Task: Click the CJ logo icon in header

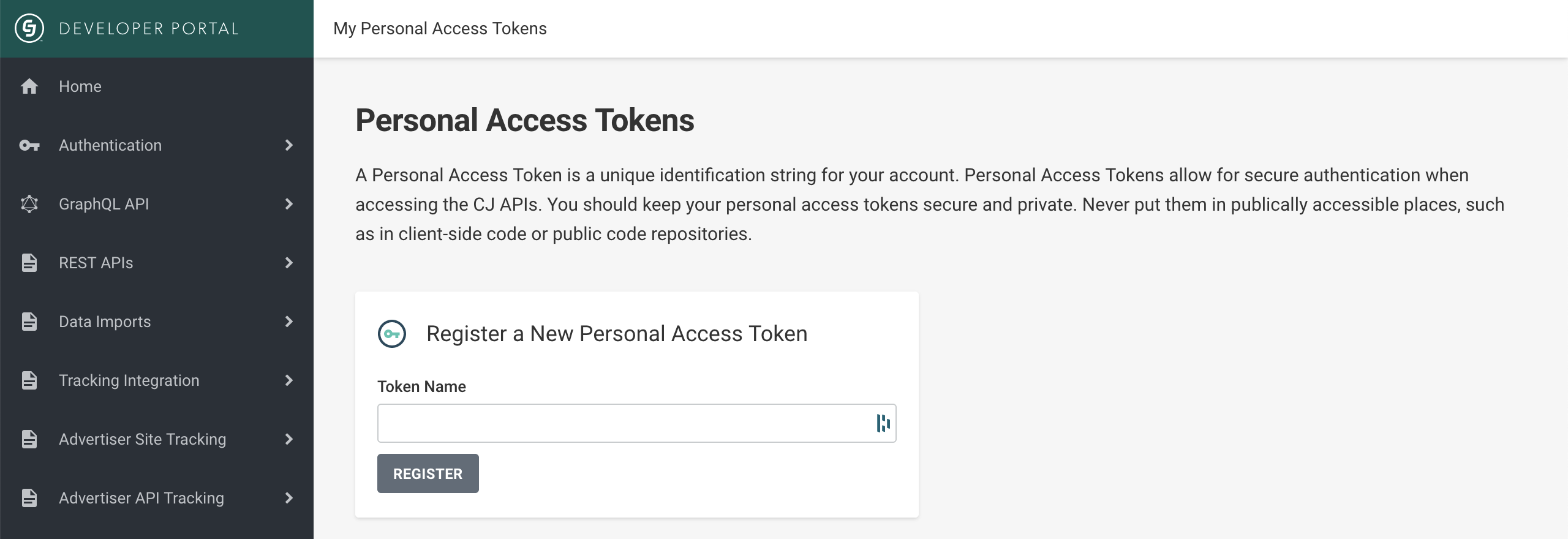Action: coord(29,29)
